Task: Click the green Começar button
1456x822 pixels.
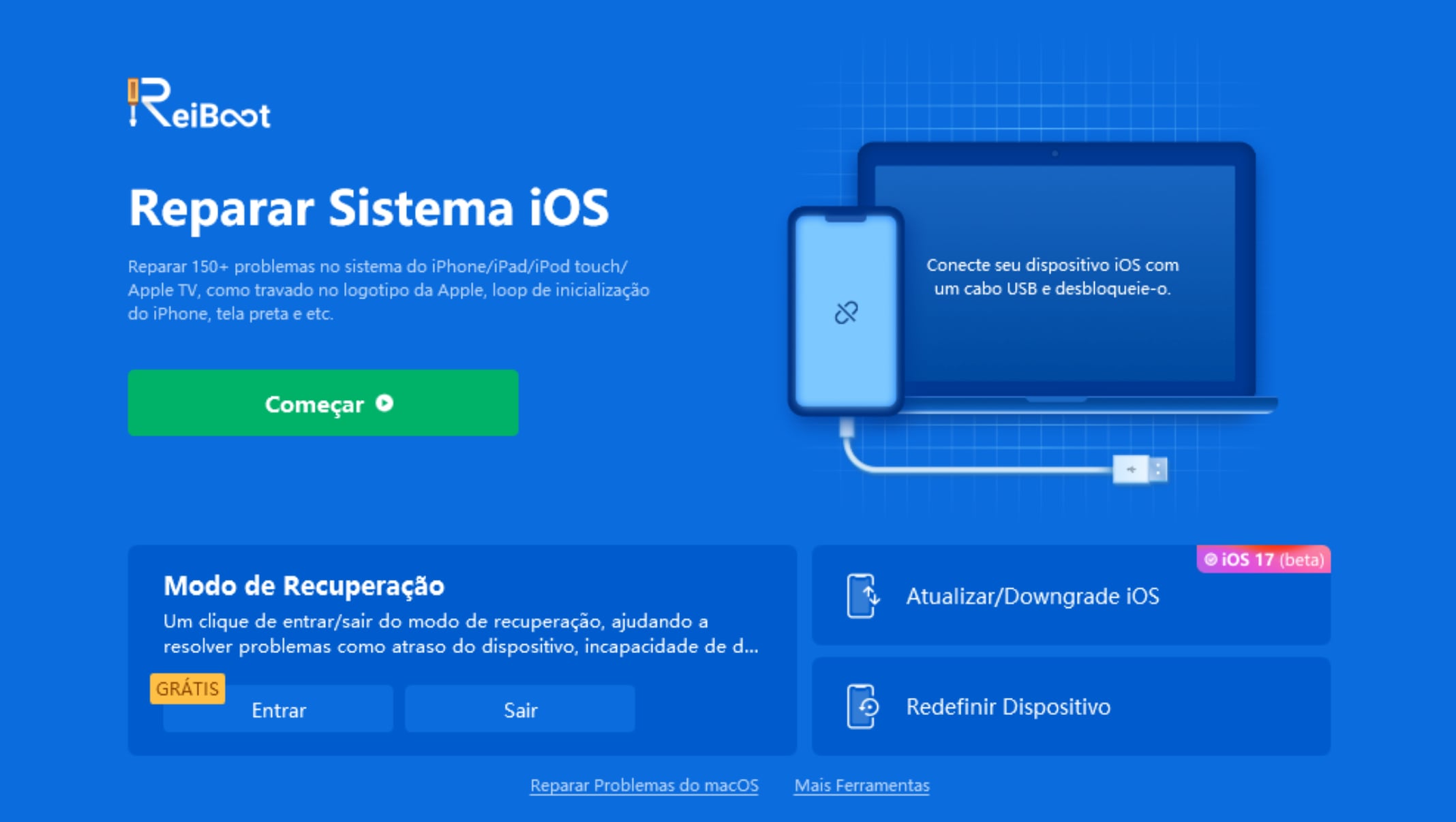Action: pos(323,403)
